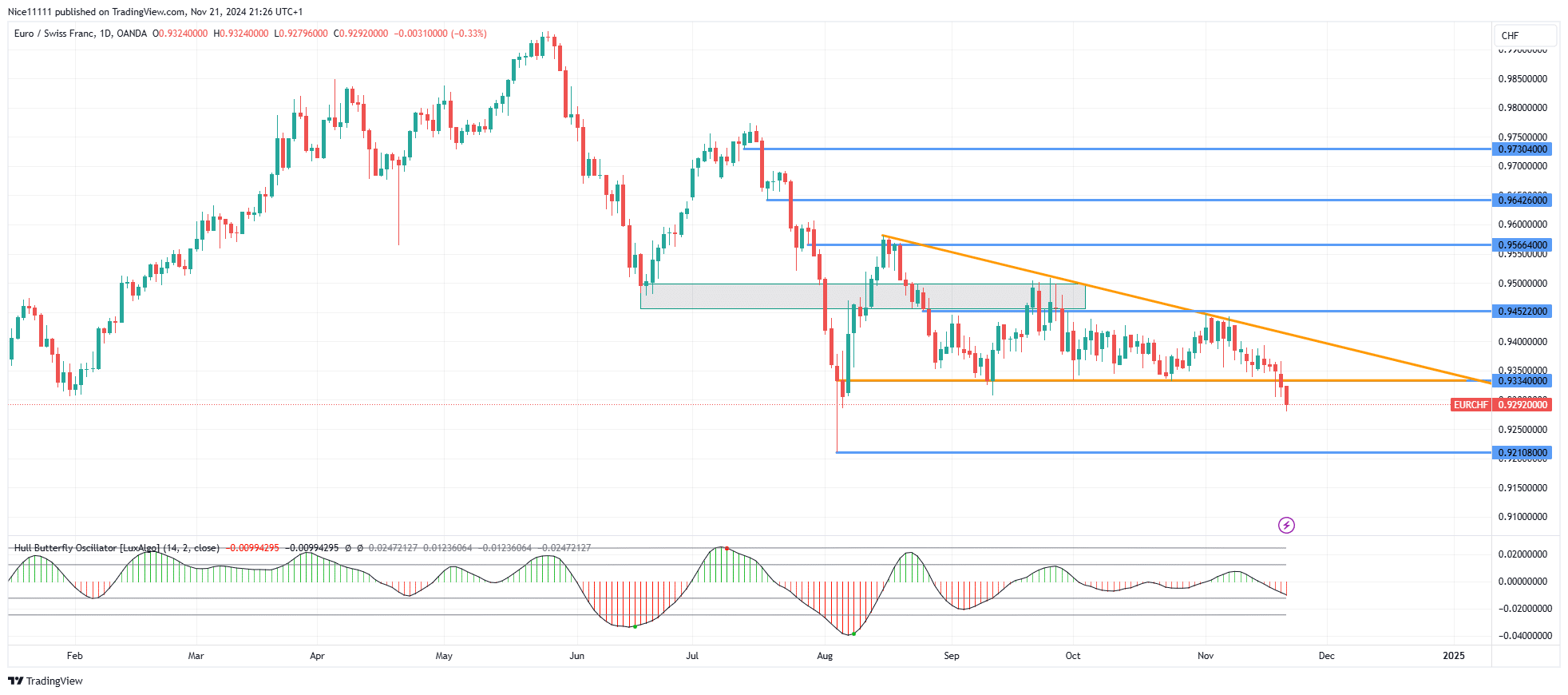
Task: Click the May label on time axis
Action: click(x=444, y=656)
